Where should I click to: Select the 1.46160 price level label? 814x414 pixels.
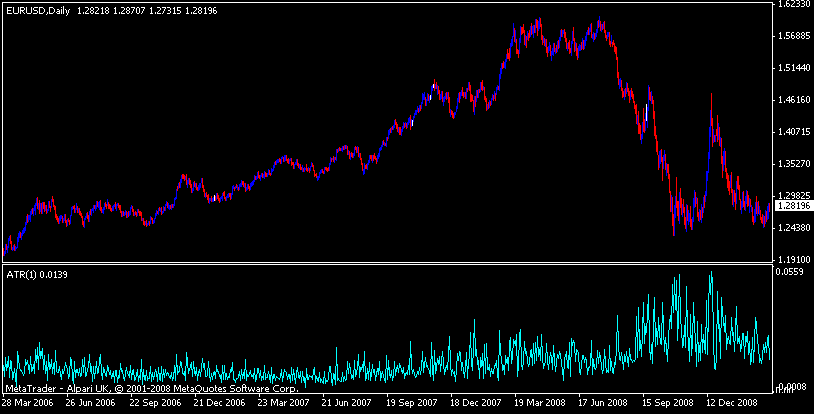(793, 100)
